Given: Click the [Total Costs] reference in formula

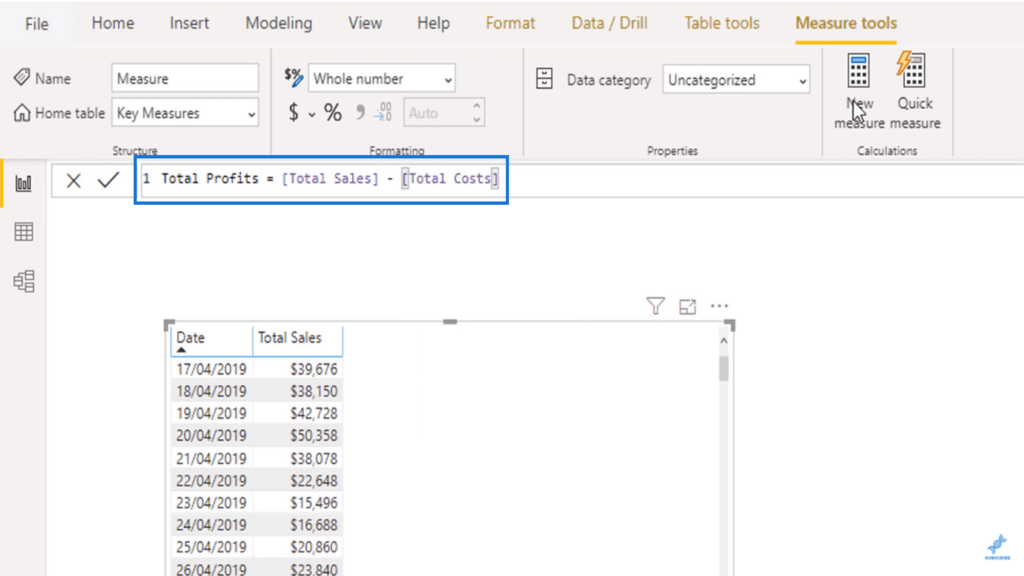Looking at the screenshot, I should (x=450, y=179).
